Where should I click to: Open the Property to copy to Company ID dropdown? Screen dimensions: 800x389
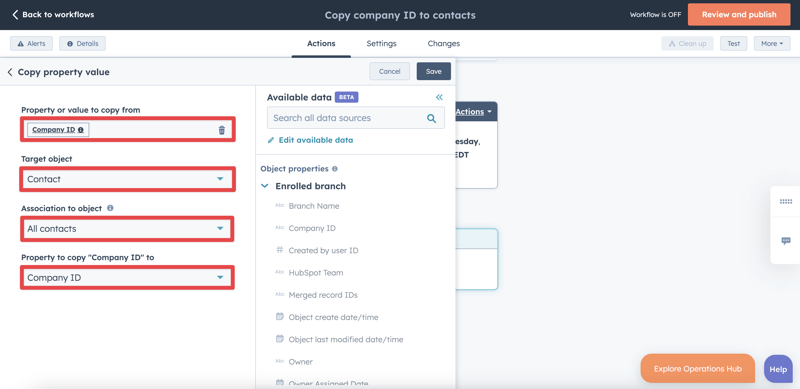127,278
